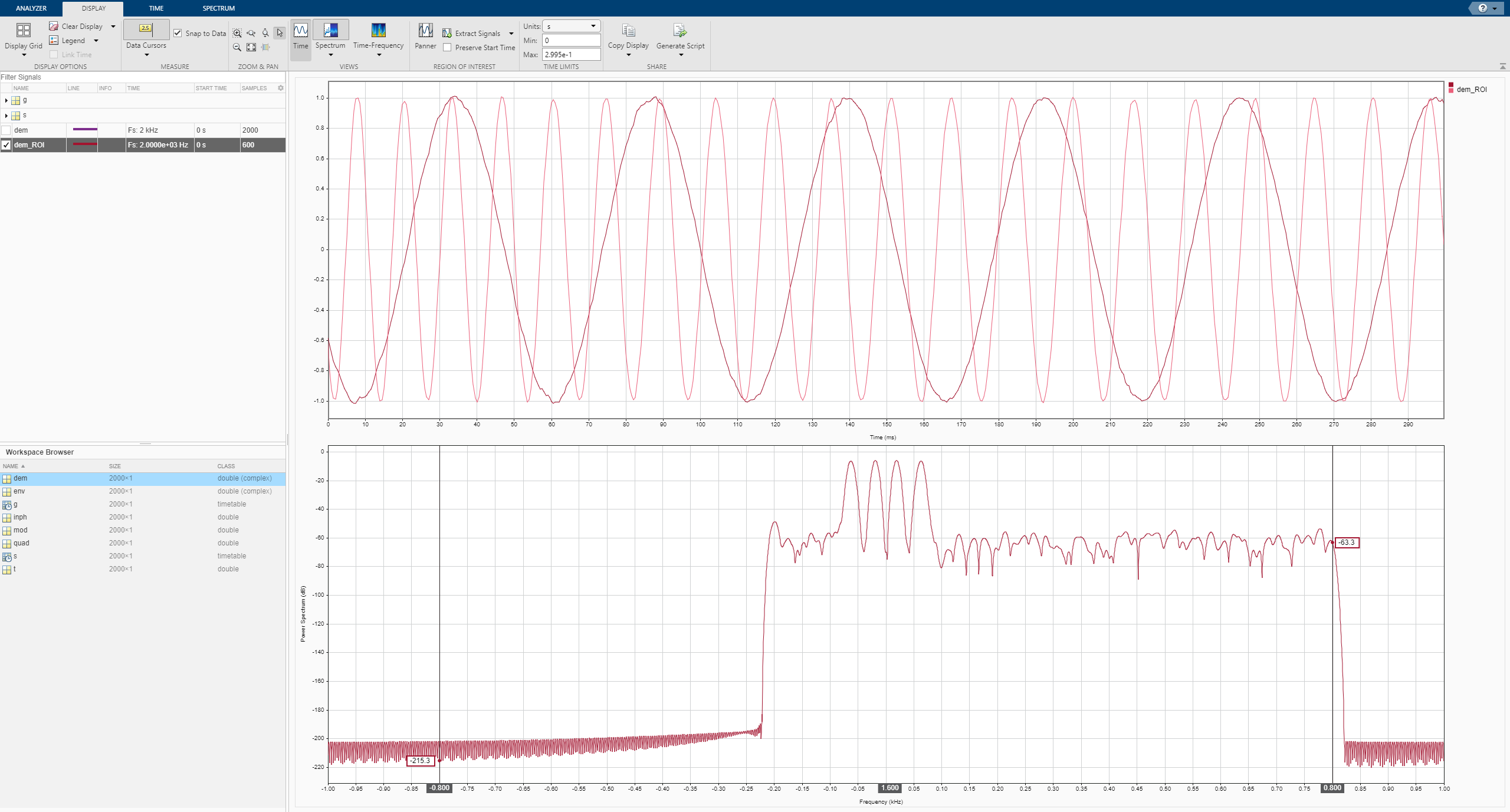The height and width of the screenshot is (812, 1510).
Task: Uncheck the Snap to Data checkbox
Action: point(178,33)
